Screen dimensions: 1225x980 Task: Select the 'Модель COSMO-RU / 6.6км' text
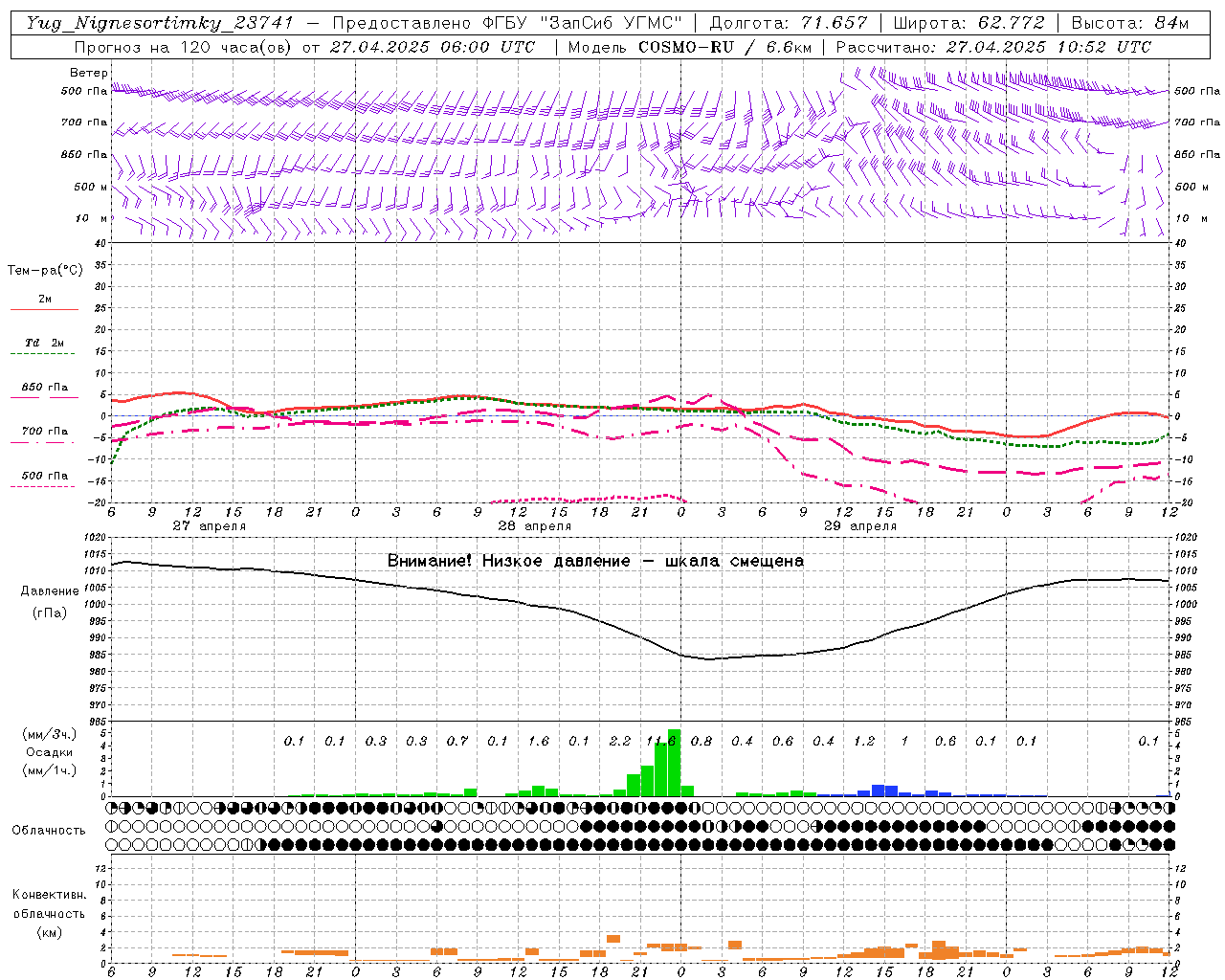(x=690, y=47)
